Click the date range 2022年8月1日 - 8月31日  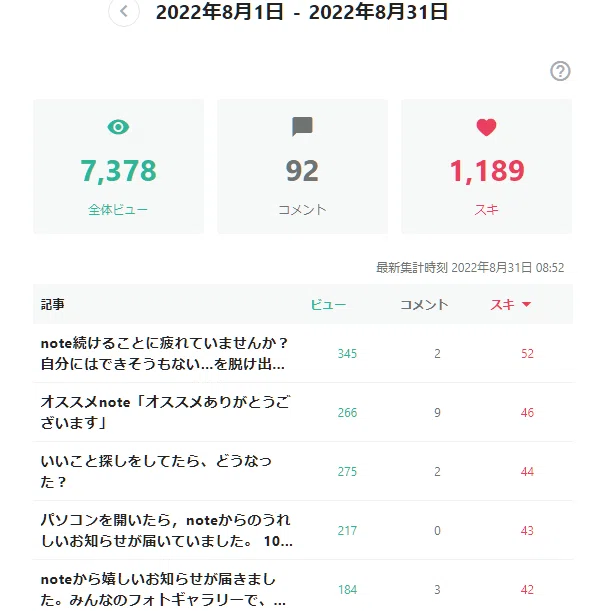click(x=302, y=12)
